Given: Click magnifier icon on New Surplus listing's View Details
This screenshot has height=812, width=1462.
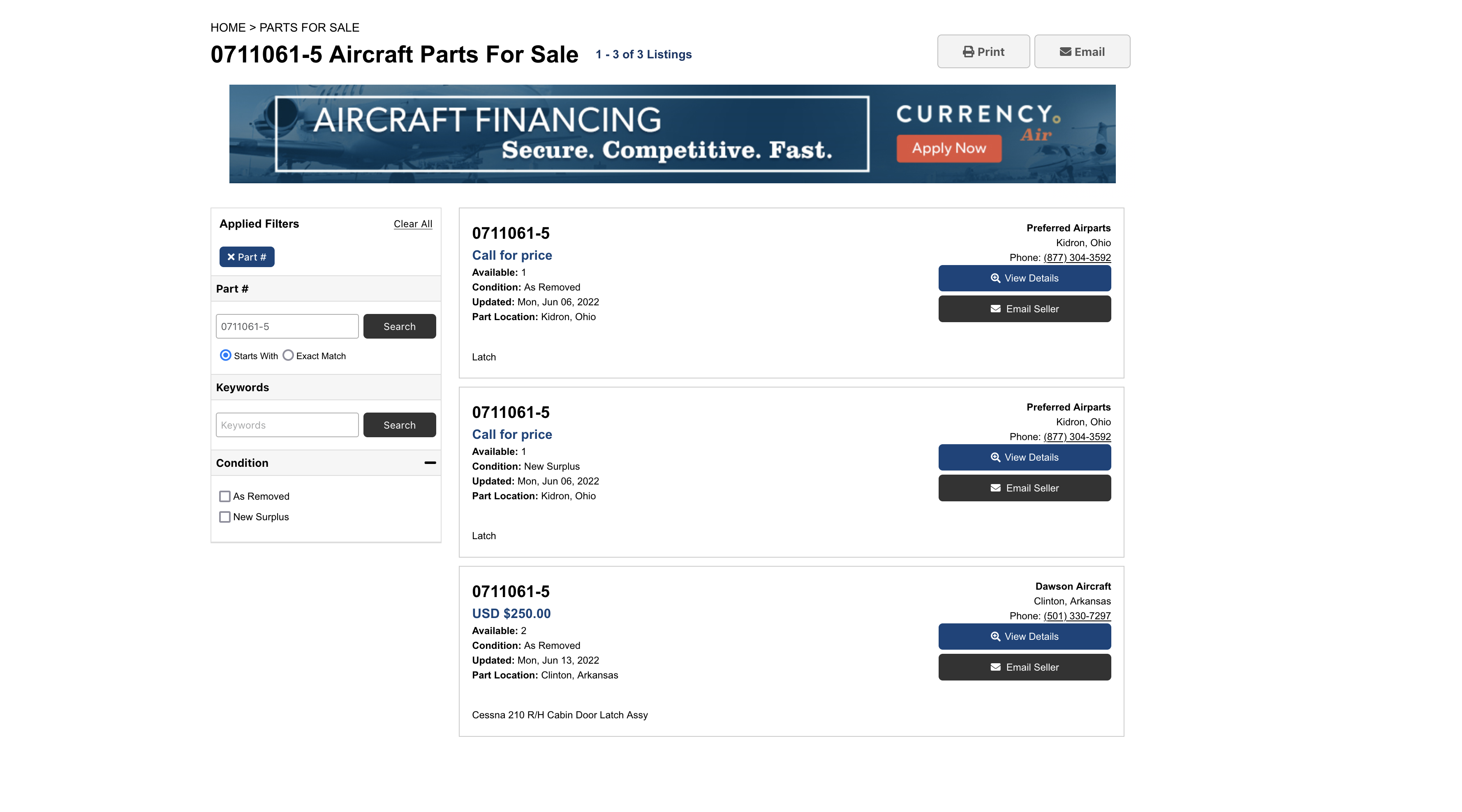Looking at the screenshot, I should (995, 457).
